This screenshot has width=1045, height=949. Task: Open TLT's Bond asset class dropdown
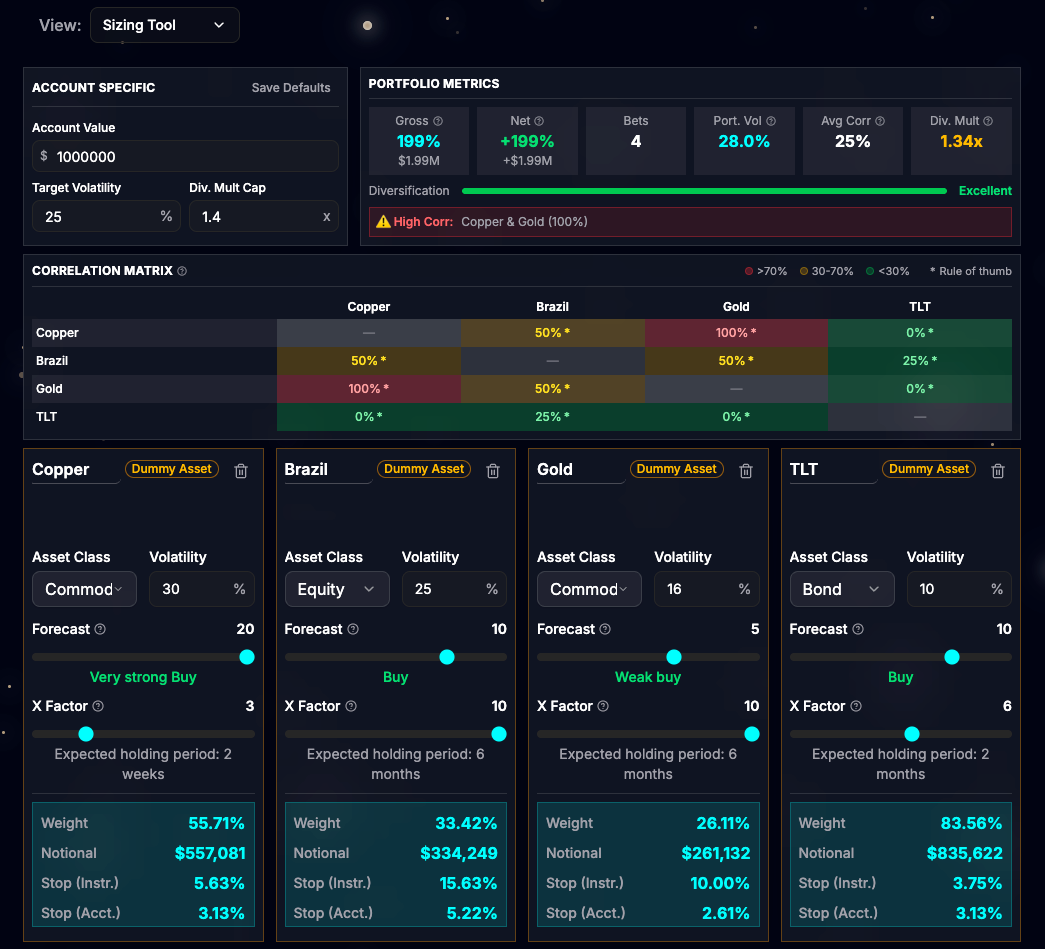(842, 589)
